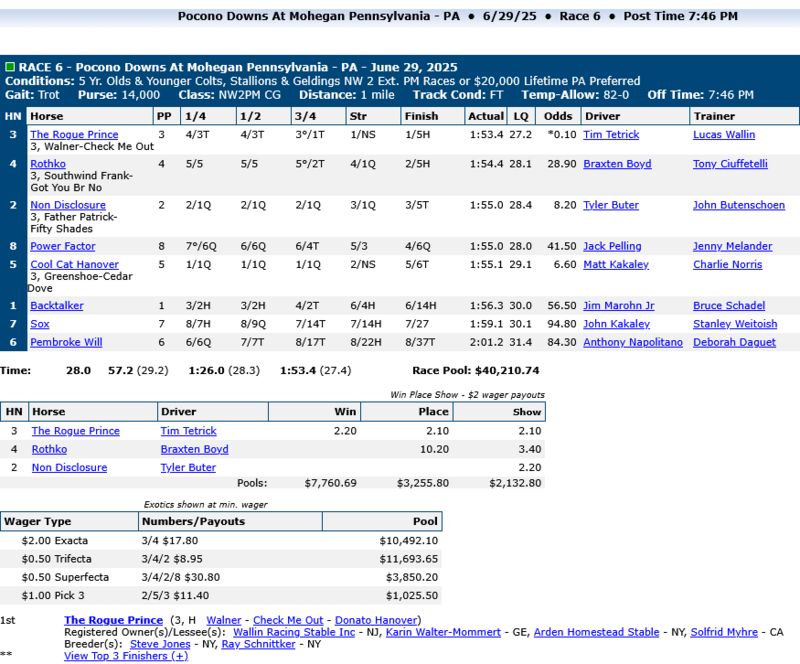Open trainer Jenny Melander link
The width and height of the screenshot is (800, 664).
[732, 246]
